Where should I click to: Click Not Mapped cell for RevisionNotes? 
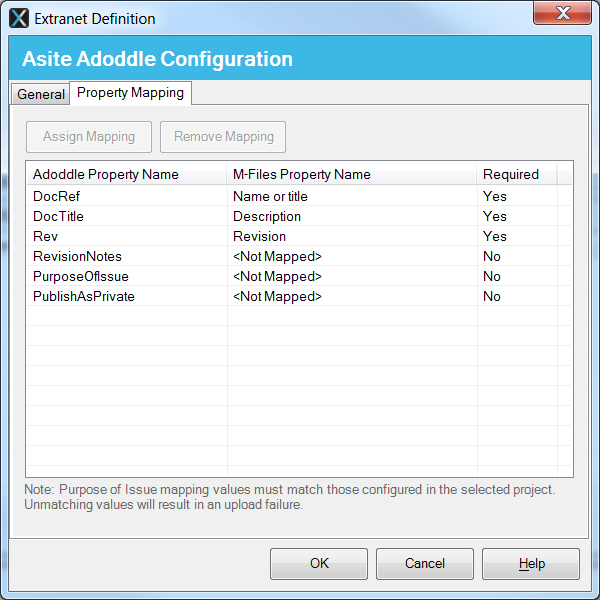[x=277, y=256]
